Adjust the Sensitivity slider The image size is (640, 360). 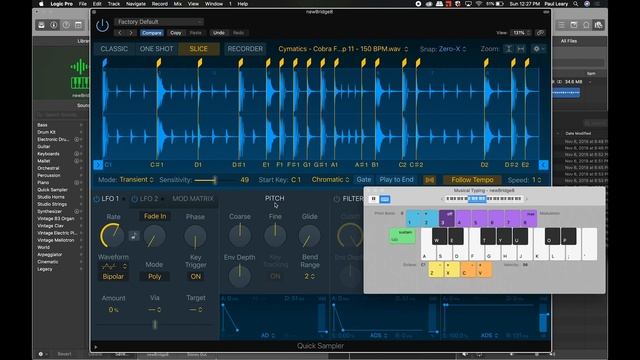(215, 180)
